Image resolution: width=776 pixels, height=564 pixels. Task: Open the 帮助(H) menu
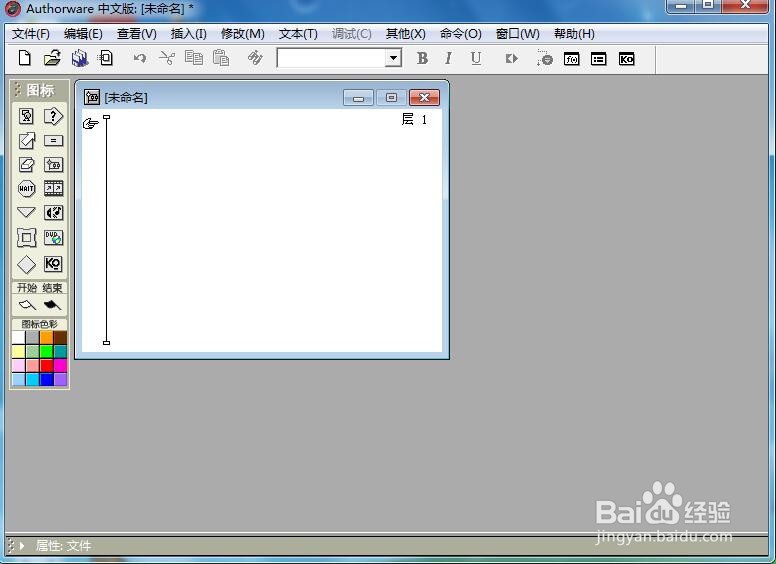tap(574, 34)
